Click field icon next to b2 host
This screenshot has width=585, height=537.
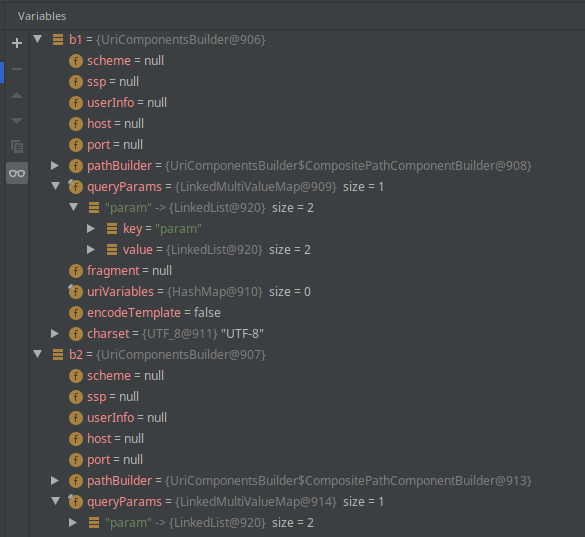(x=76, y=438)
